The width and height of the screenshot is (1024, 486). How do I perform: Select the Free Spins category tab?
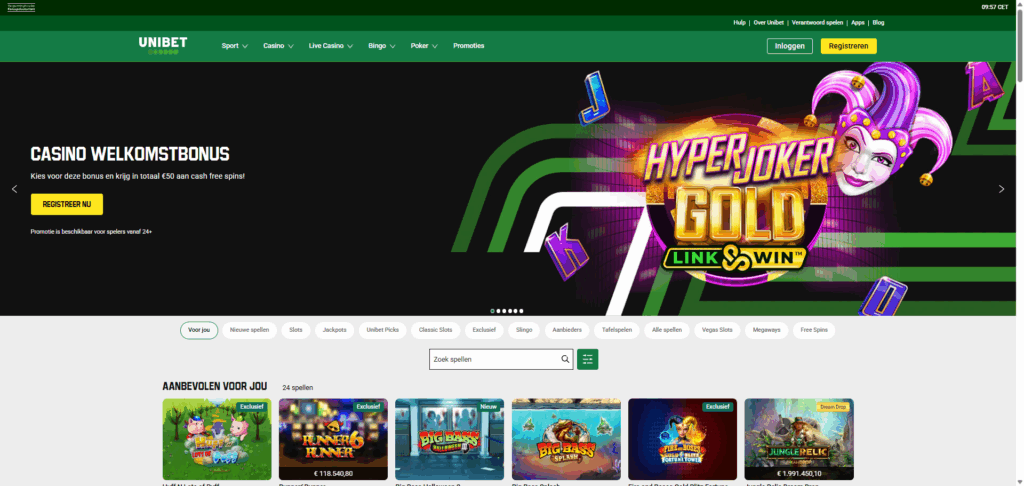tap(814, 331)
